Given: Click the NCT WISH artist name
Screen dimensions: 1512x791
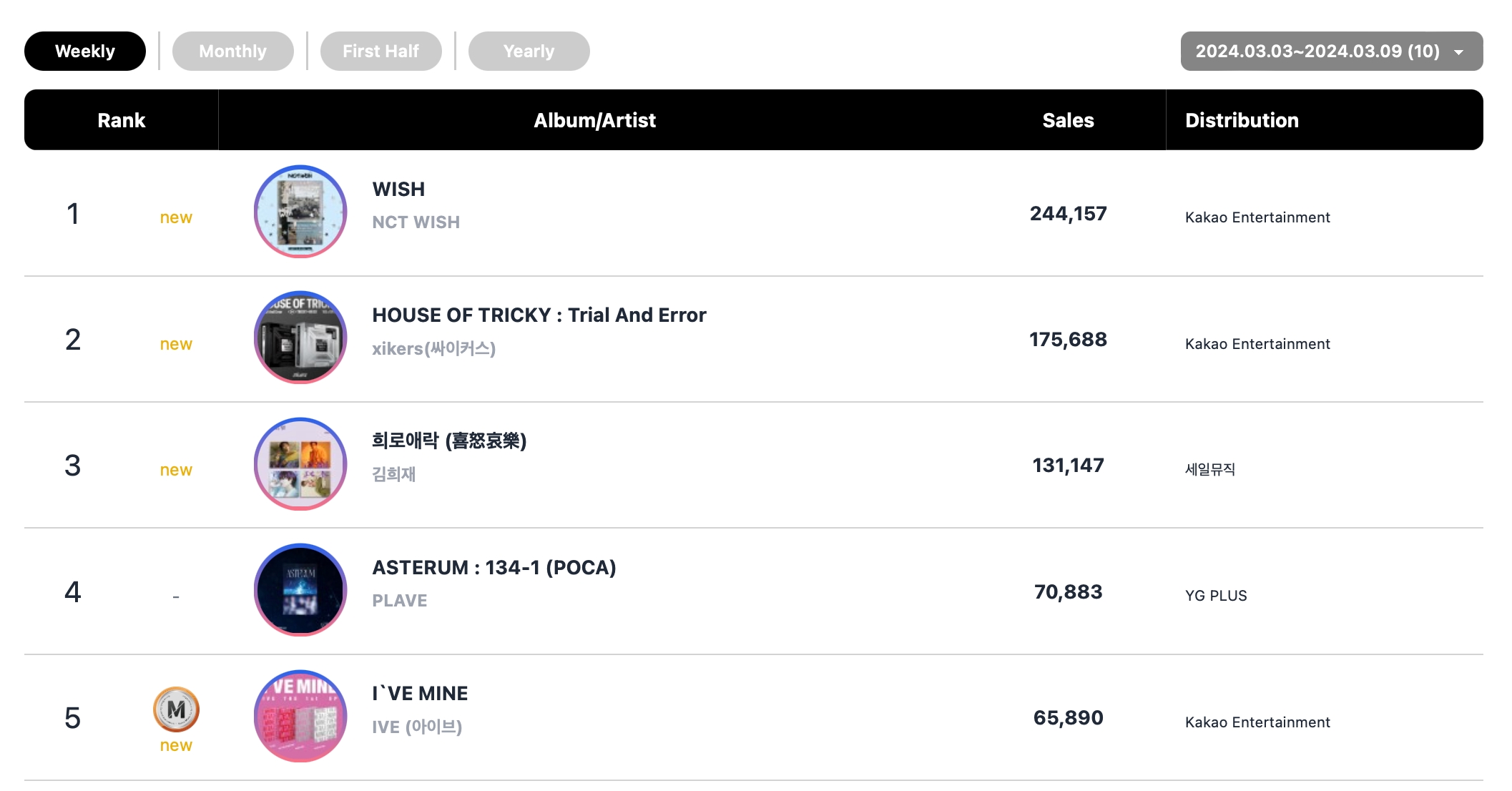Looking at the screenshot, I should tap(416, 222).
